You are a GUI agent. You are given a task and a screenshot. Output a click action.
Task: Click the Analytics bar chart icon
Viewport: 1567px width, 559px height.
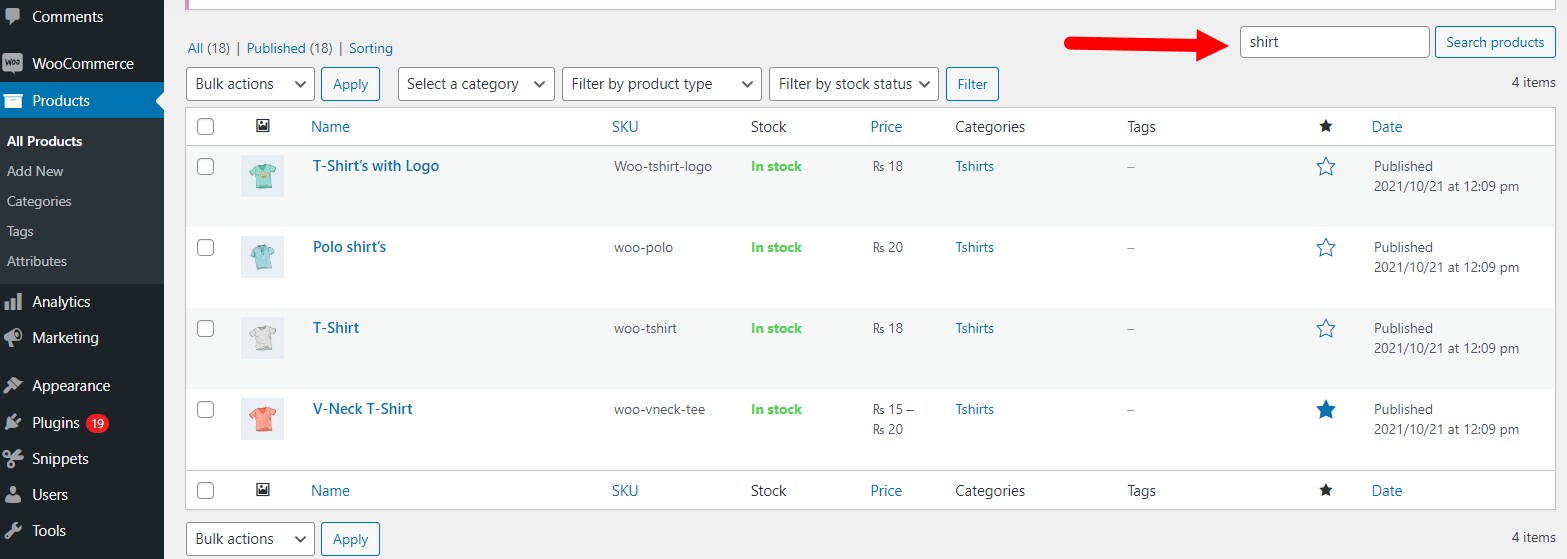[13, 301]
